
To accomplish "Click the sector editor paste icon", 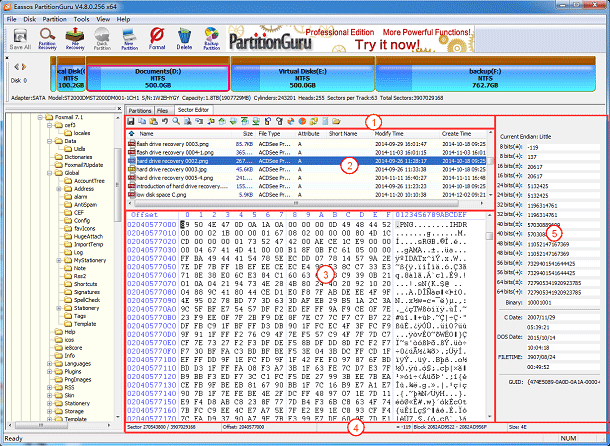I will 153,121.
